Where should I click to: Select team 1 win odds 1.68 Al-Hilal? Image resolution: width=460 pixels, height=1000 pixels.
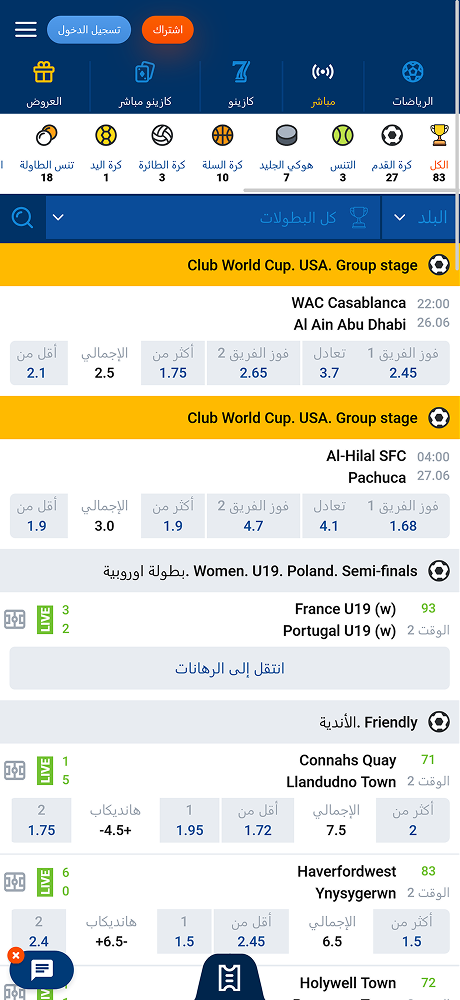pyautogui.click(x=403, y=516)
